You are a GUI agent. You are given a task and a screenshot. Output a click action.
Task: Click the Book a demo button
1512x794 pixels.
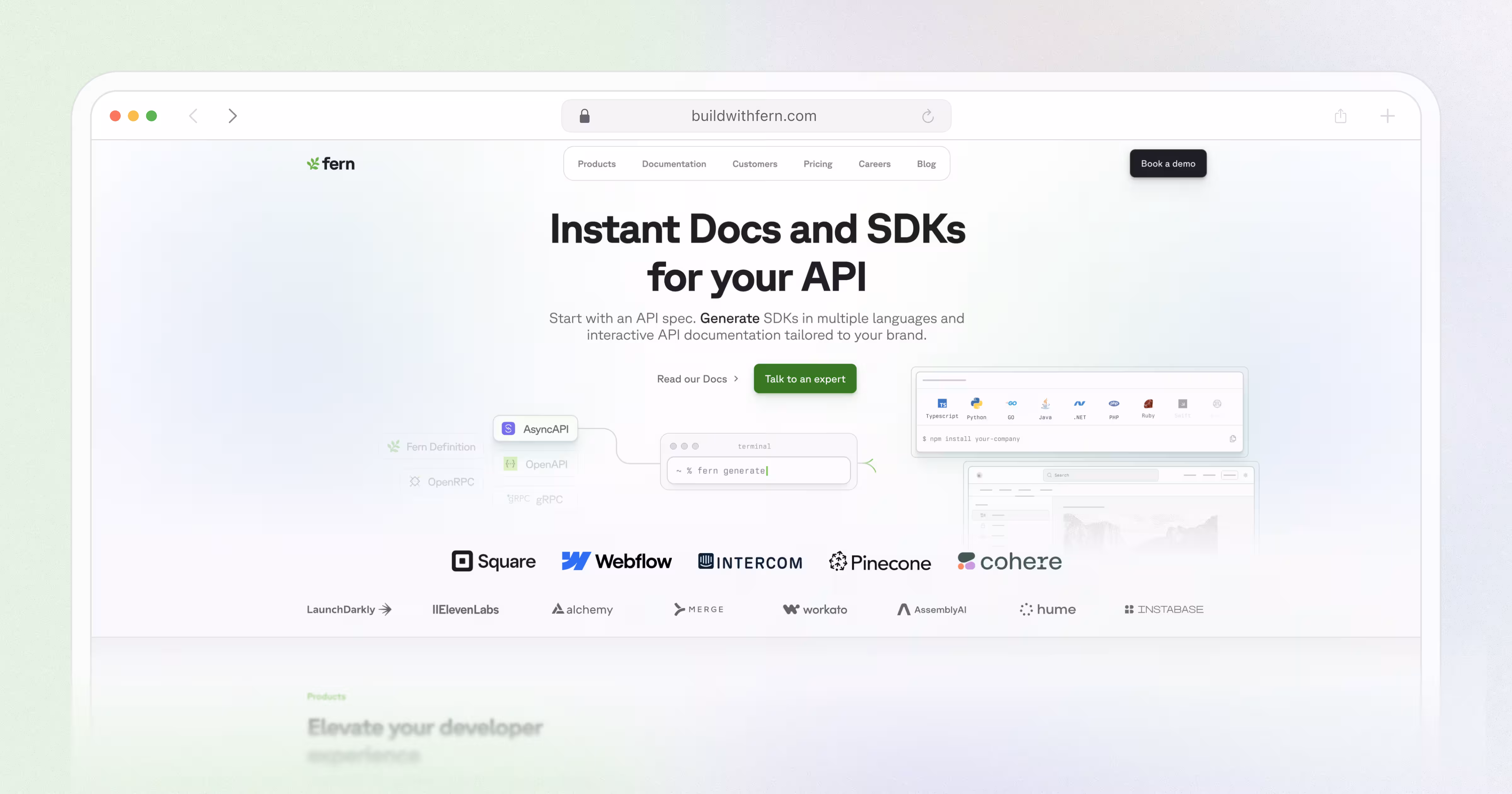pos(1168,163)
